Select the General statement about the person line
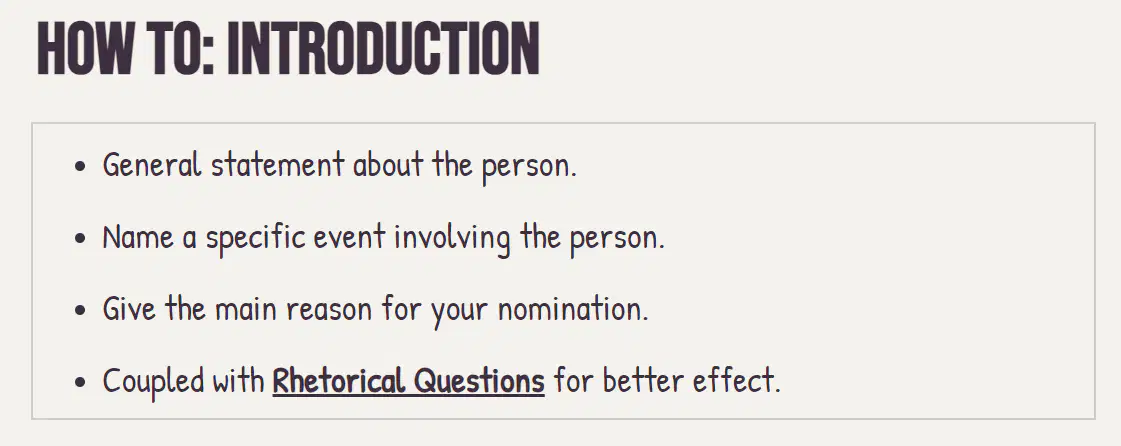The height and width of the screenshot is (446, 1121). click(340, 165)
